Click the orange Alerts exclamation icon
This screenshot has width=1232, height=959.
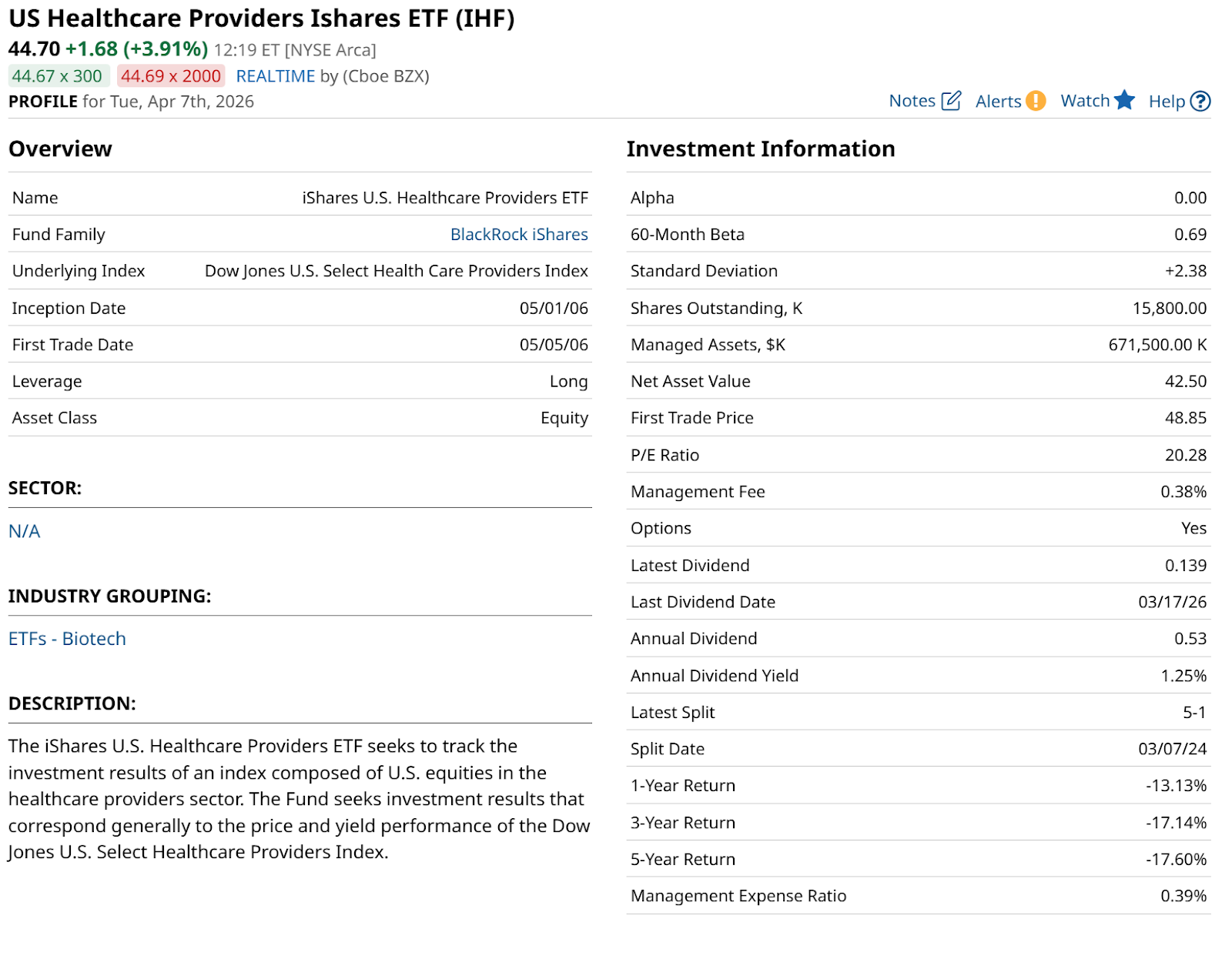(1036, 101)
